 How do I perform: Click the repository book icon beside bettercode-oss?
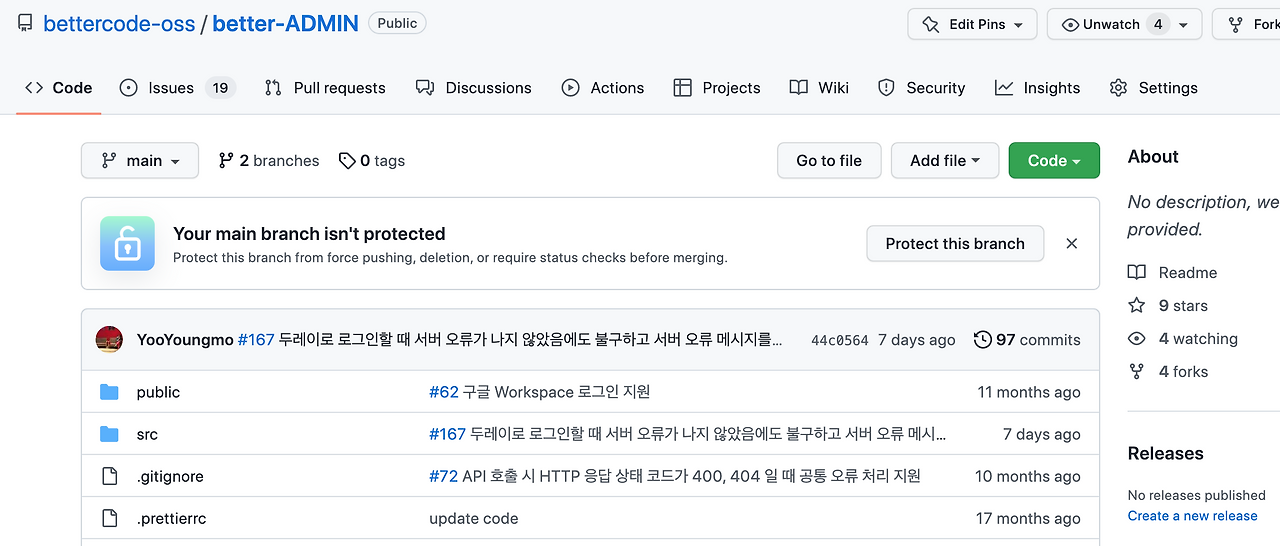click(25, 23)
